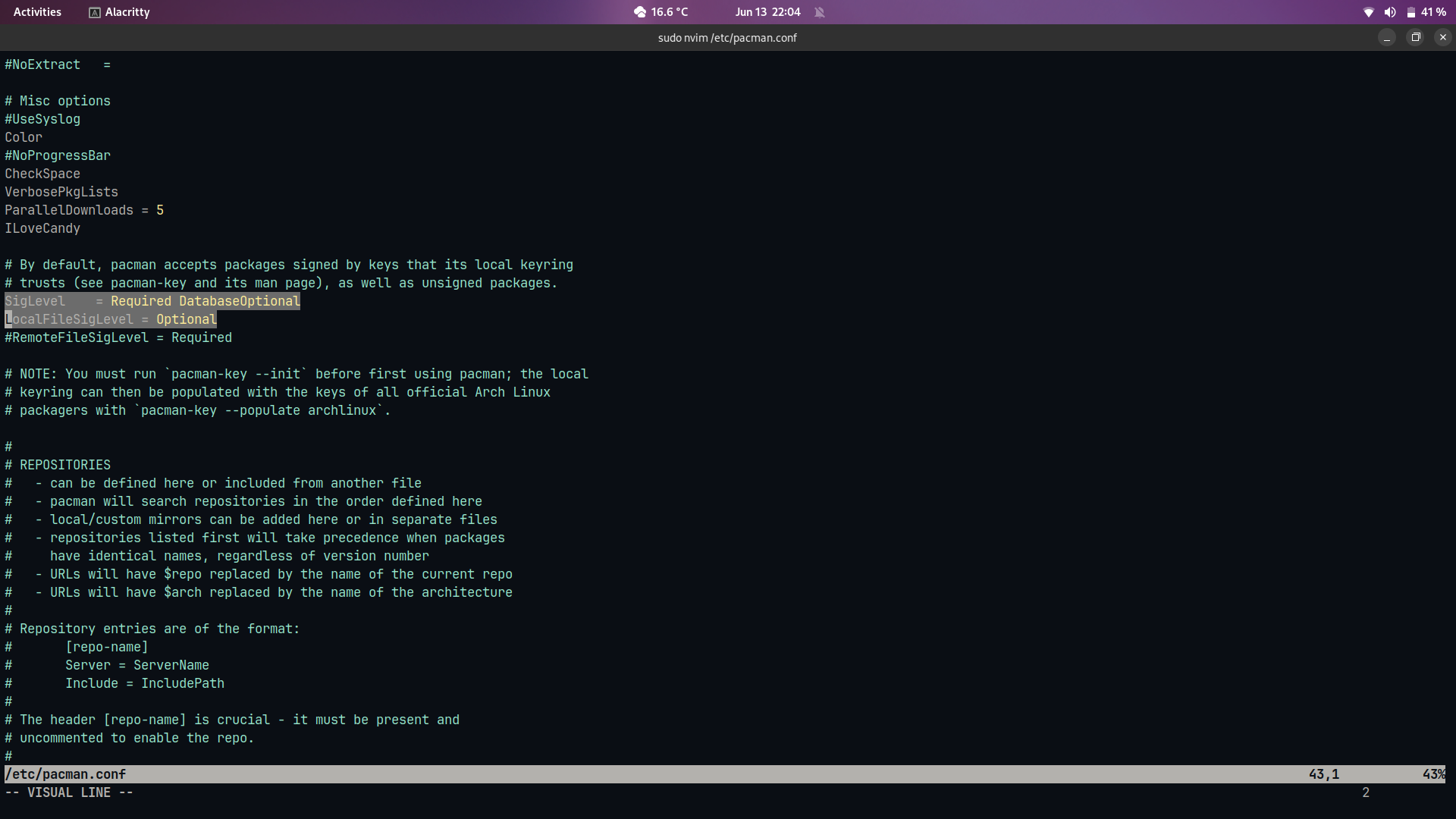1456x819 pixels.
Task: Open the Activities overview
Action: tap(37, 12)
